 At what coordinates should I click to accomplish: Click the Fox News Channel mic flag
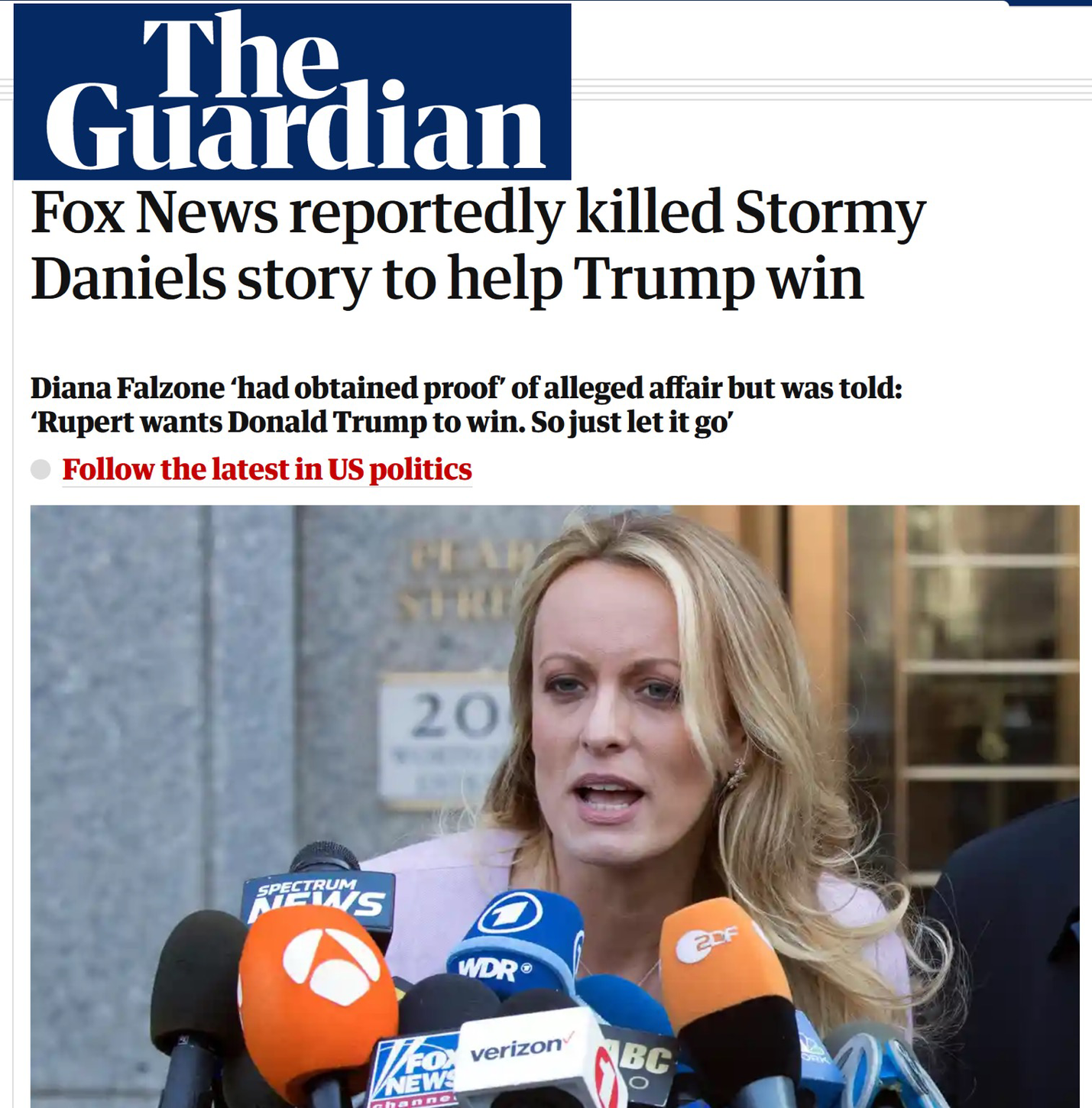click(x=413, y=1071)
